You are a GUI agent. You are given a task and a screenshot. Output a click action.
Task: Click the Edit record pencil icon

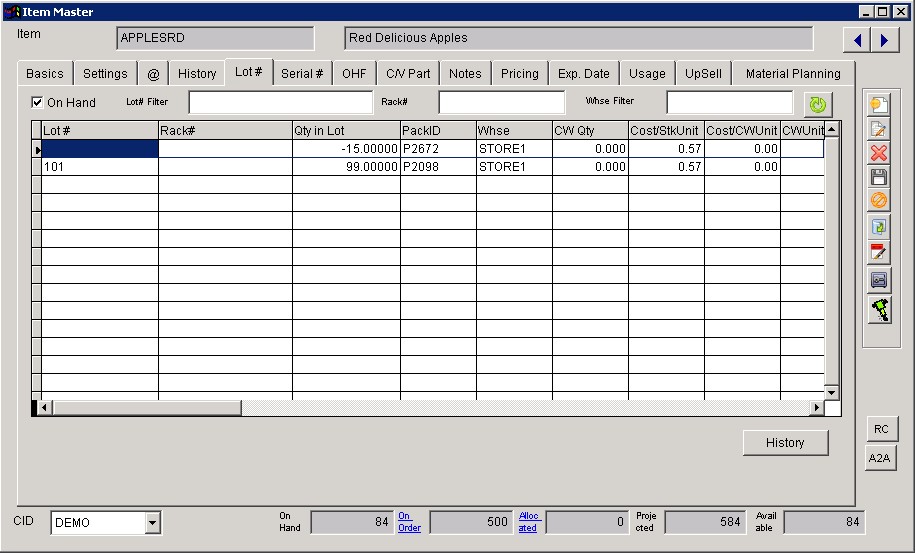tap(879, 129)
